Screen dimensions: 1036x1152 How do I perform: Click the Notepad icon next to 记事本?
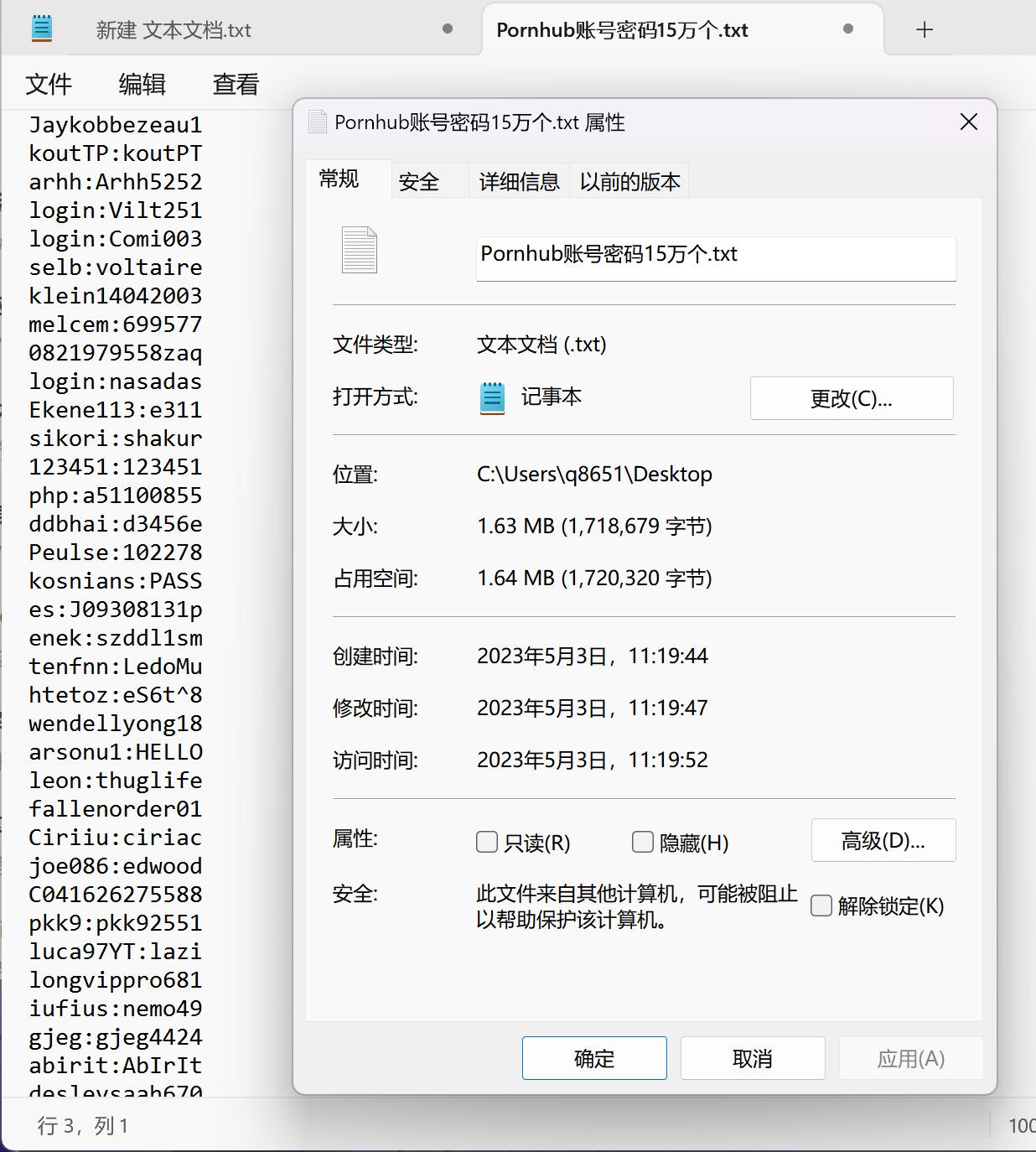[x=492, y=397]
